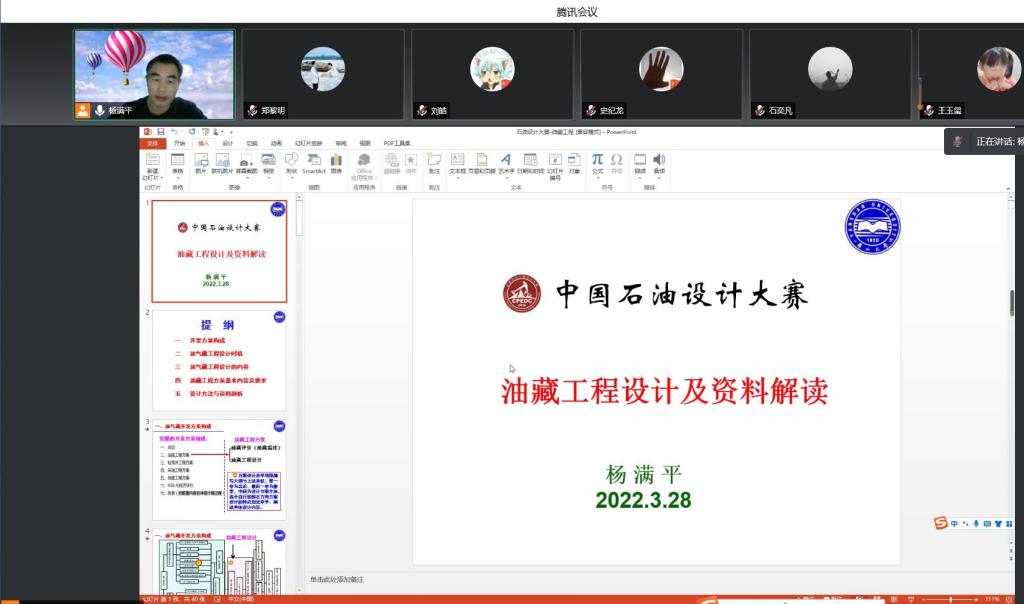Viewport: 1024px width, 604px height.
Task: Open the 新建幻灯片 new slide dropdown
Action: [x=152, y=177]
